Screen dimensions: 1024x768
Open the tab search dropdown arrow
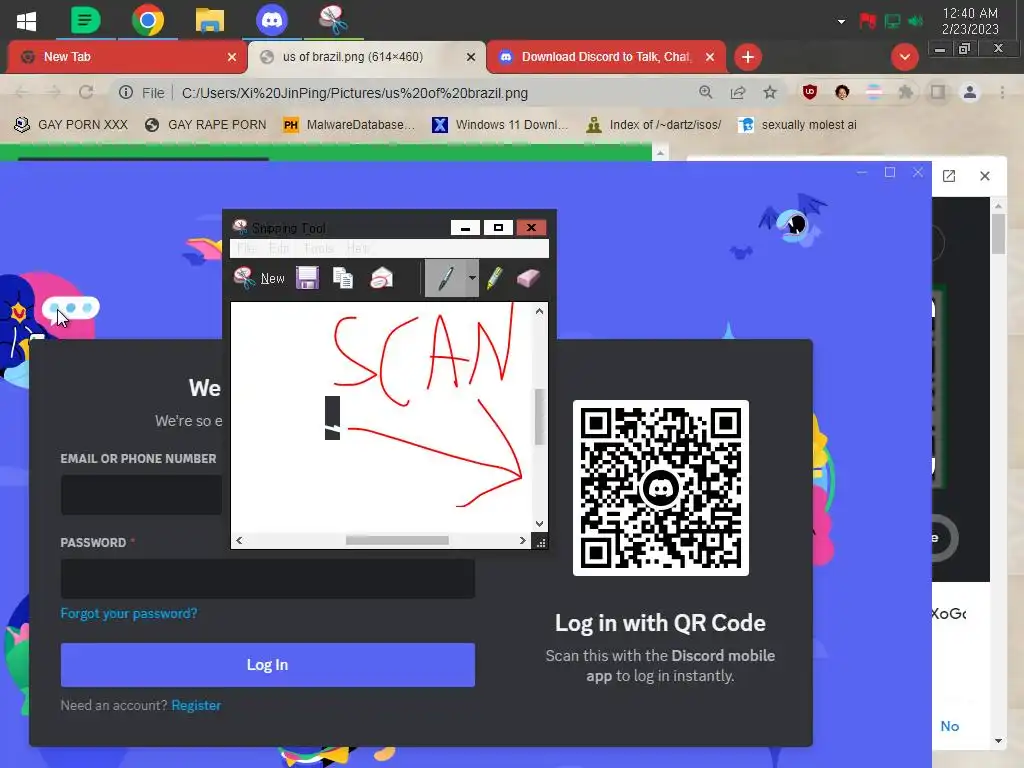(904, 57)
